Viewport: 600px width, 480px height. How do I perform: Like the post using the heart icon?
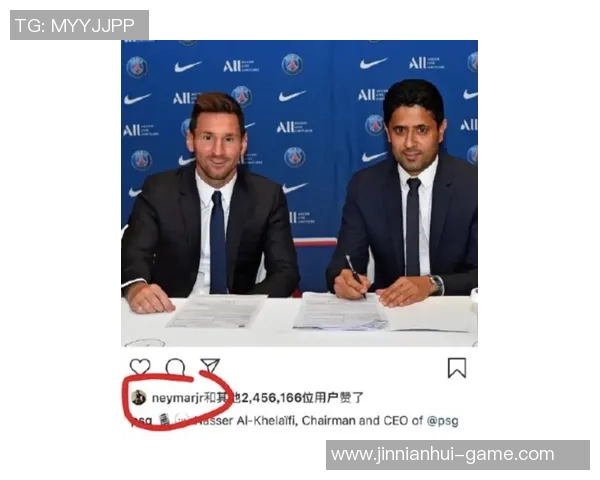click(x=140, y=367)
